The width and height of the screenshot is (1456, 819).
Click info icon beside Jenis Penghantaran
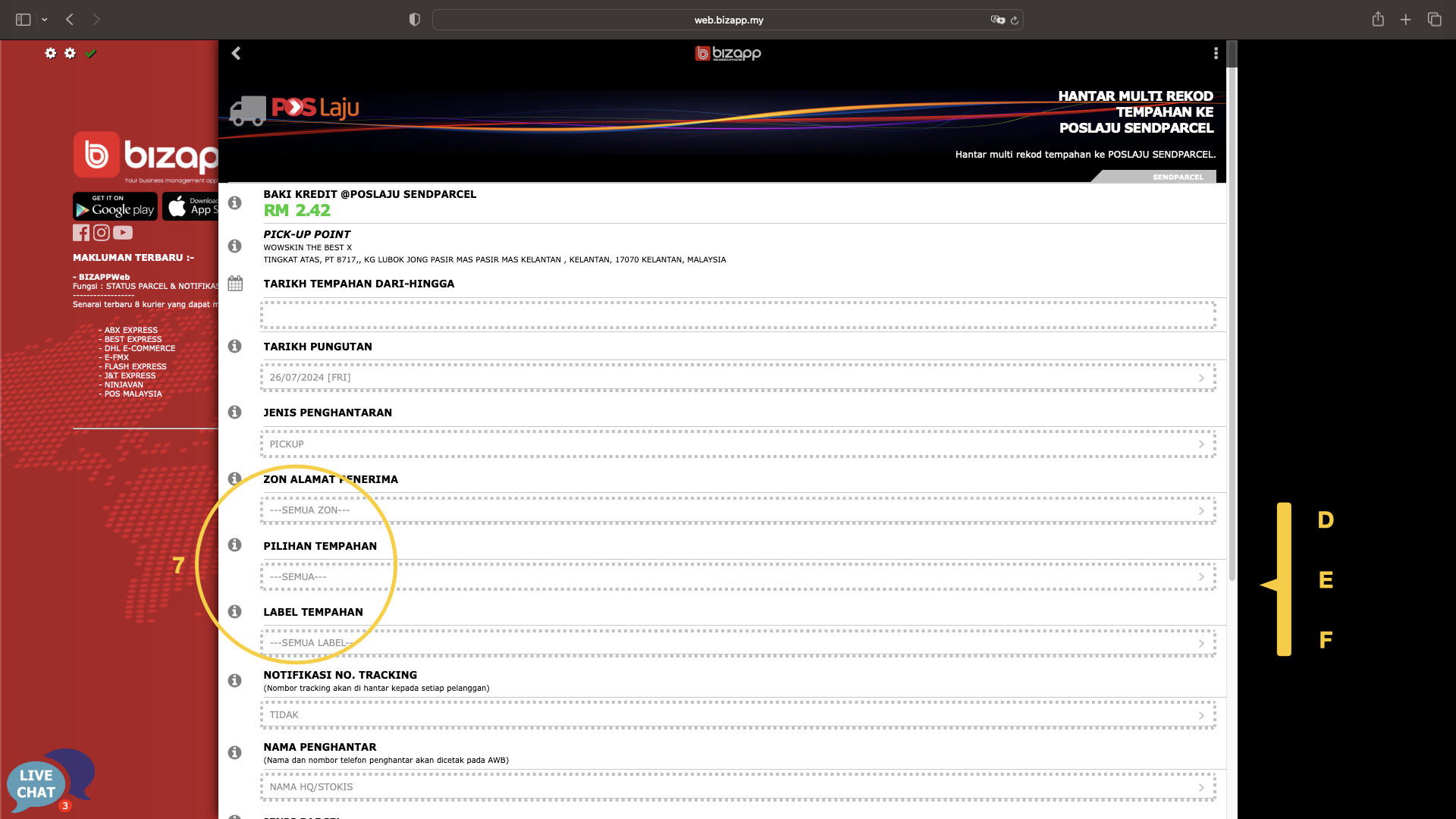[x=235, y=412]
